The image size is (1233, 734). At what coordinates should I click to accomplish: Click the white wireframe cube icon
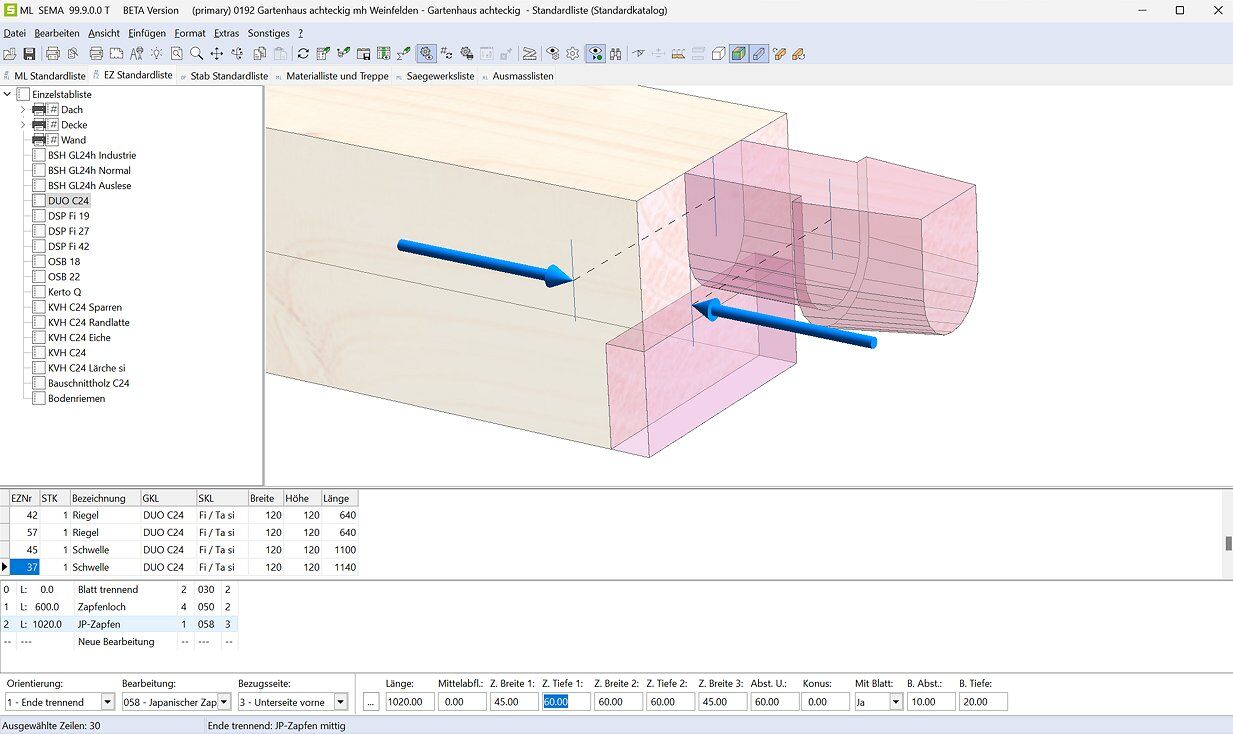(x=718, y=53)
